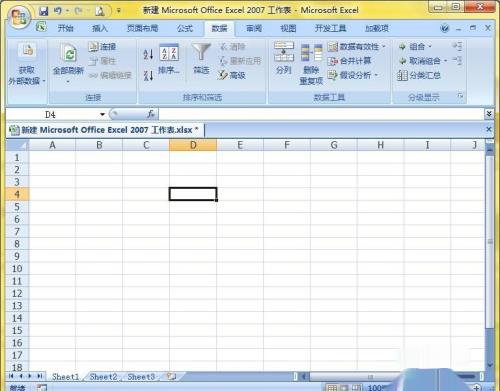
Task: Click 分类汇总 subtotal button
Action: coord(419,75)
